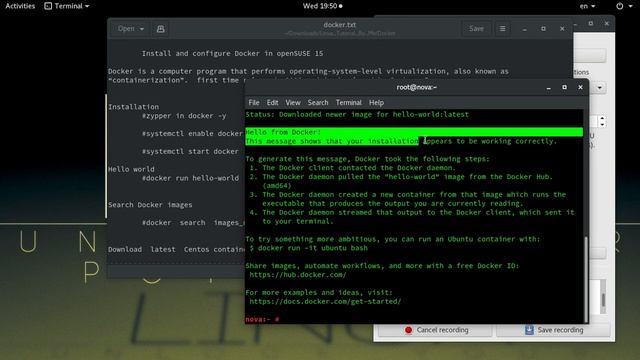Click the 'Hello from Docker!' highlighted line
This screenshot has width=640, height=360.
pos(414,132)
